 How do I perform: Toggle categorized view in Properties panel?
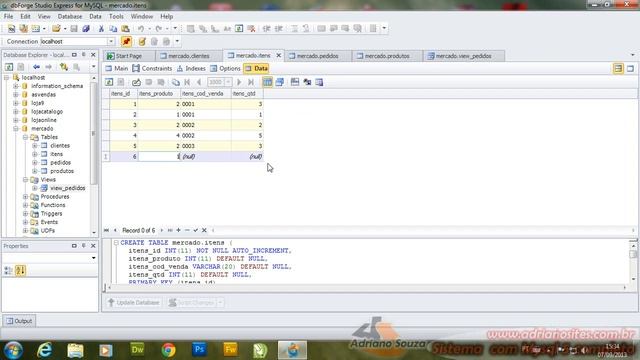click(x=8, y=270)
